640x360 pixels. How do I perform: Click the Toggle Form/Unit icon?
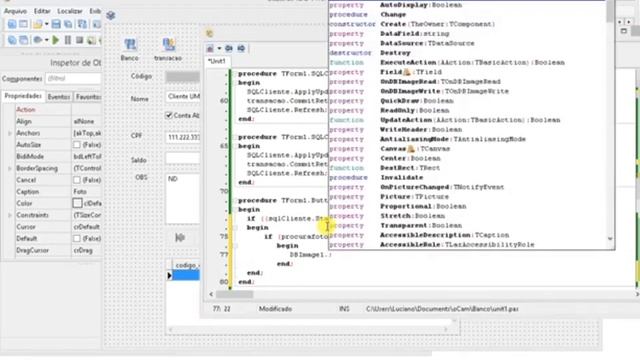(x=82, y=24)
